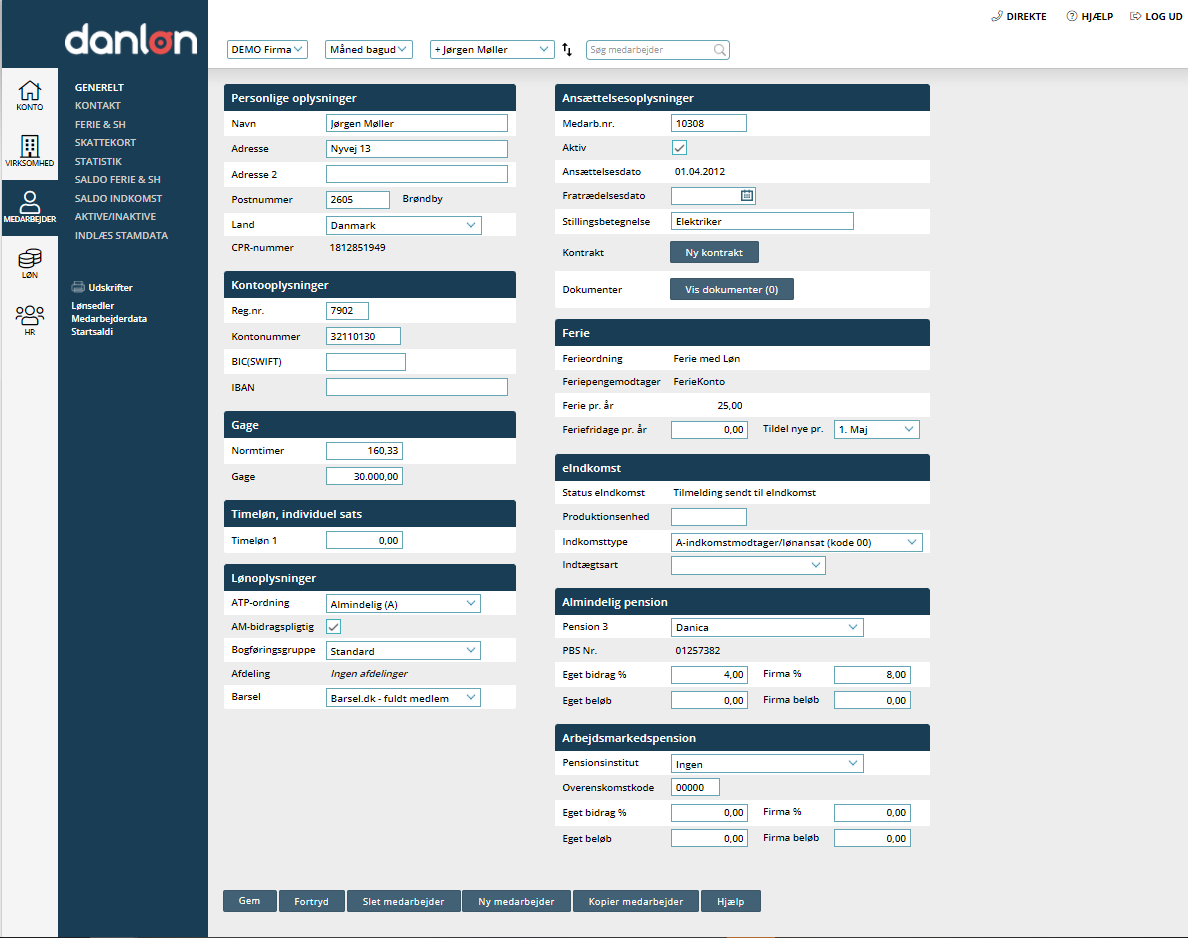Open the Virksomhed building icon
Viewport: 1188px width, 938px height.
click(x=30, y=146)
